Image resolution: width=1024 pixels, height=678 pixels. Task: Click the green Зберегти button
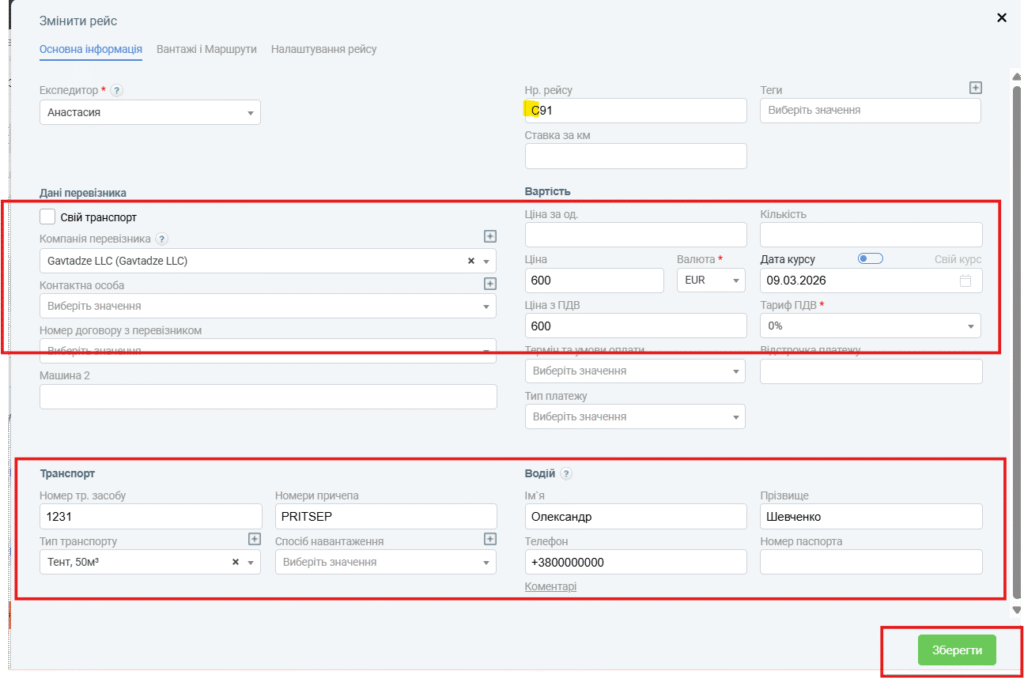tap(957, 650)
